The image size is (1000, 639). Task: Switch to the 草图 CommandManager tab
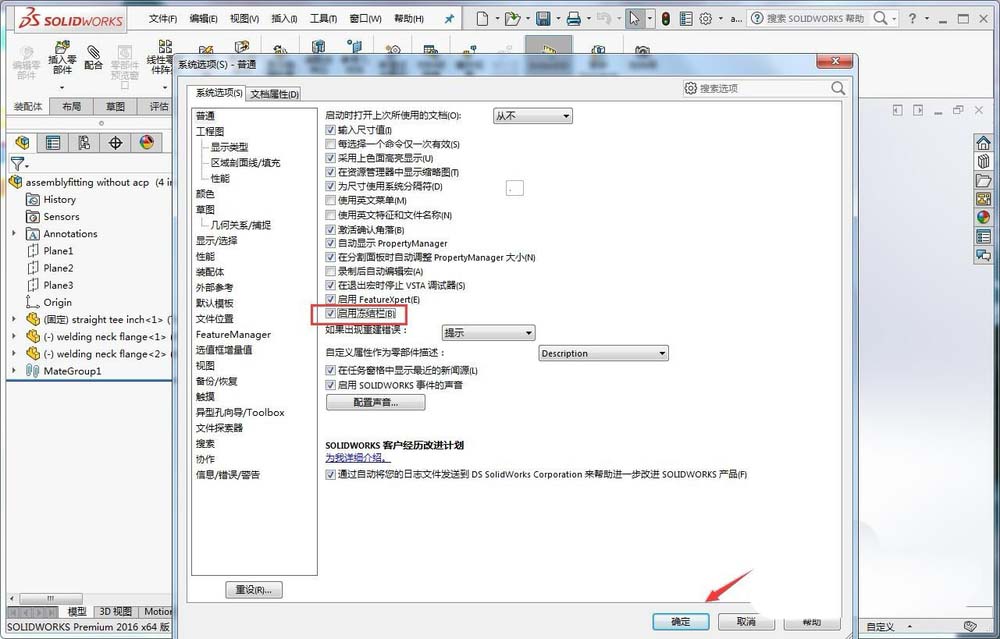(x=115, y=106)
